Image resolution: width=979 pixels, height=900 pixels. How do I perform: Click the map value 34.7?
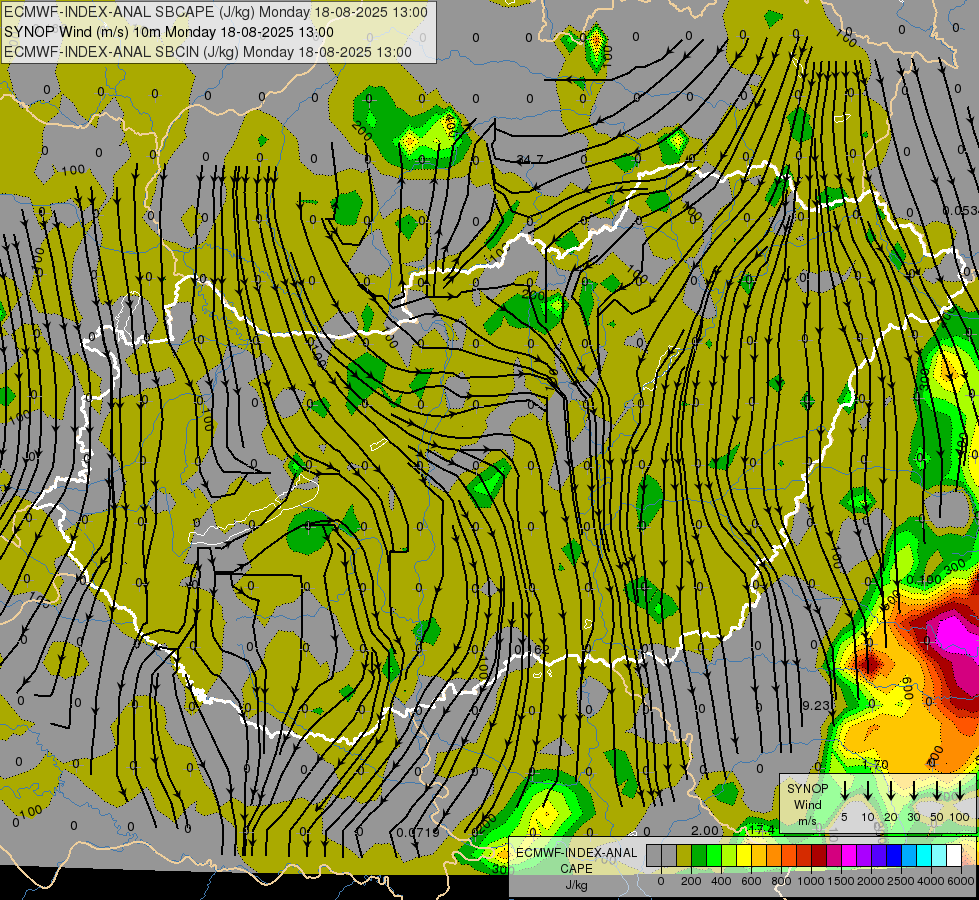530,160
